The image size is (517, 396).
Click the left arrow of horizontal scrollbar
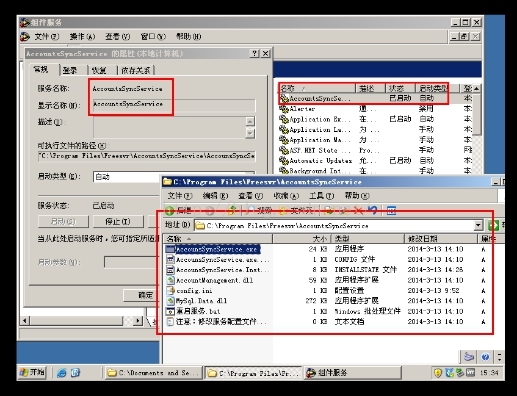tap(25, 321)
